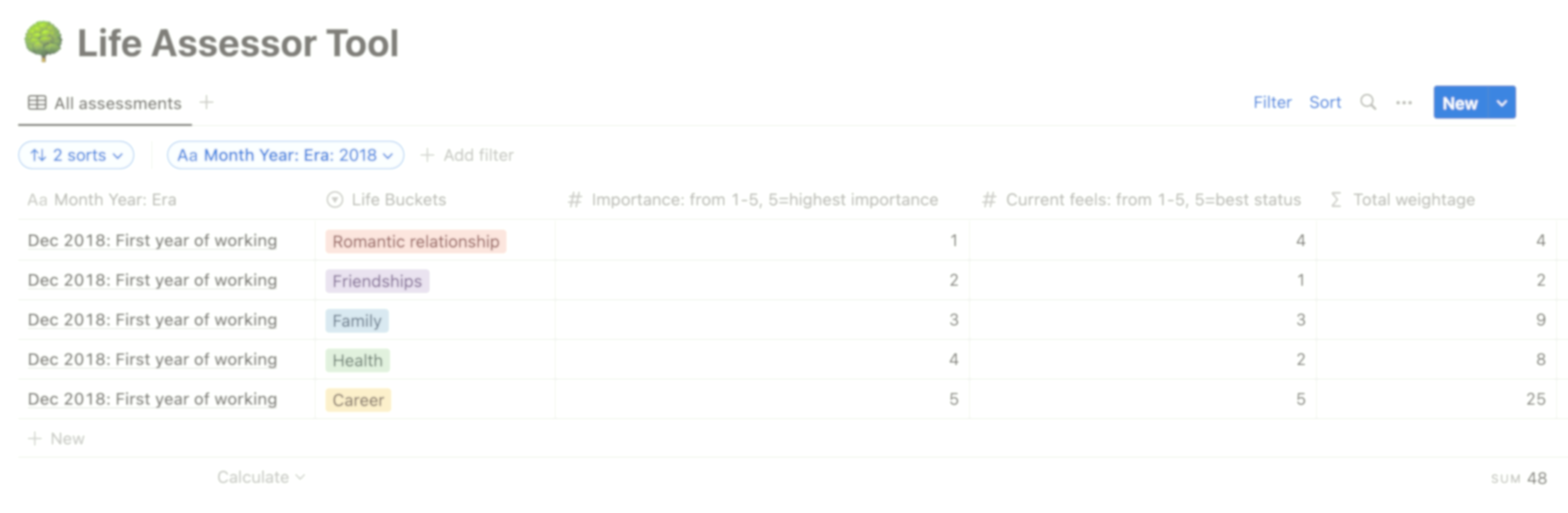
Task: Click + New to add a row
Action: [x=56, y=438]
